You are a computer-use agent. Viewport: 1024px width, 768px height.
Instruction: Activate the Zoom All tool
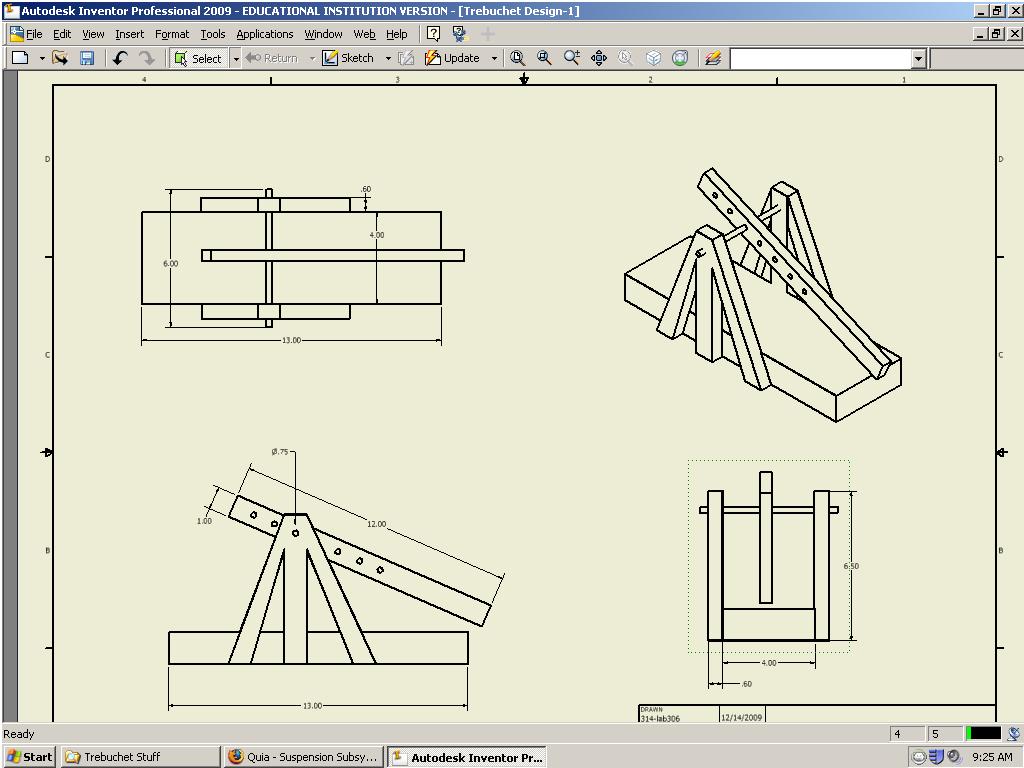click(x=518, y=58)
